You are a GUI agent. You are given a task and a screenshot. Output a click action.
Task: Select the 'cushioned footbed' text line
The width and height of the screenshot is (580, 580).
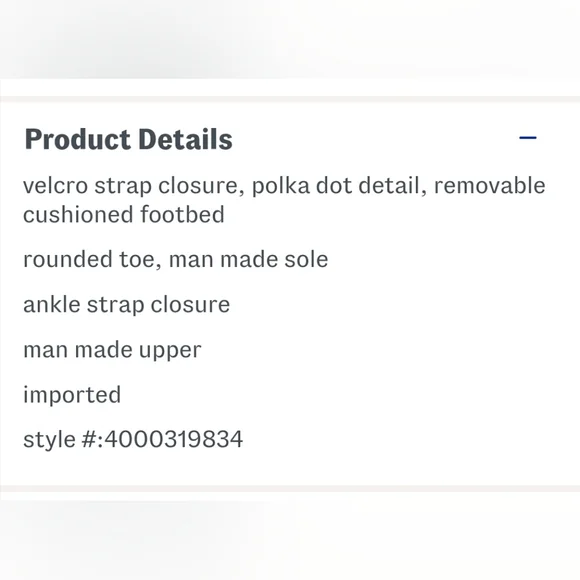click(x=124, y=215)
